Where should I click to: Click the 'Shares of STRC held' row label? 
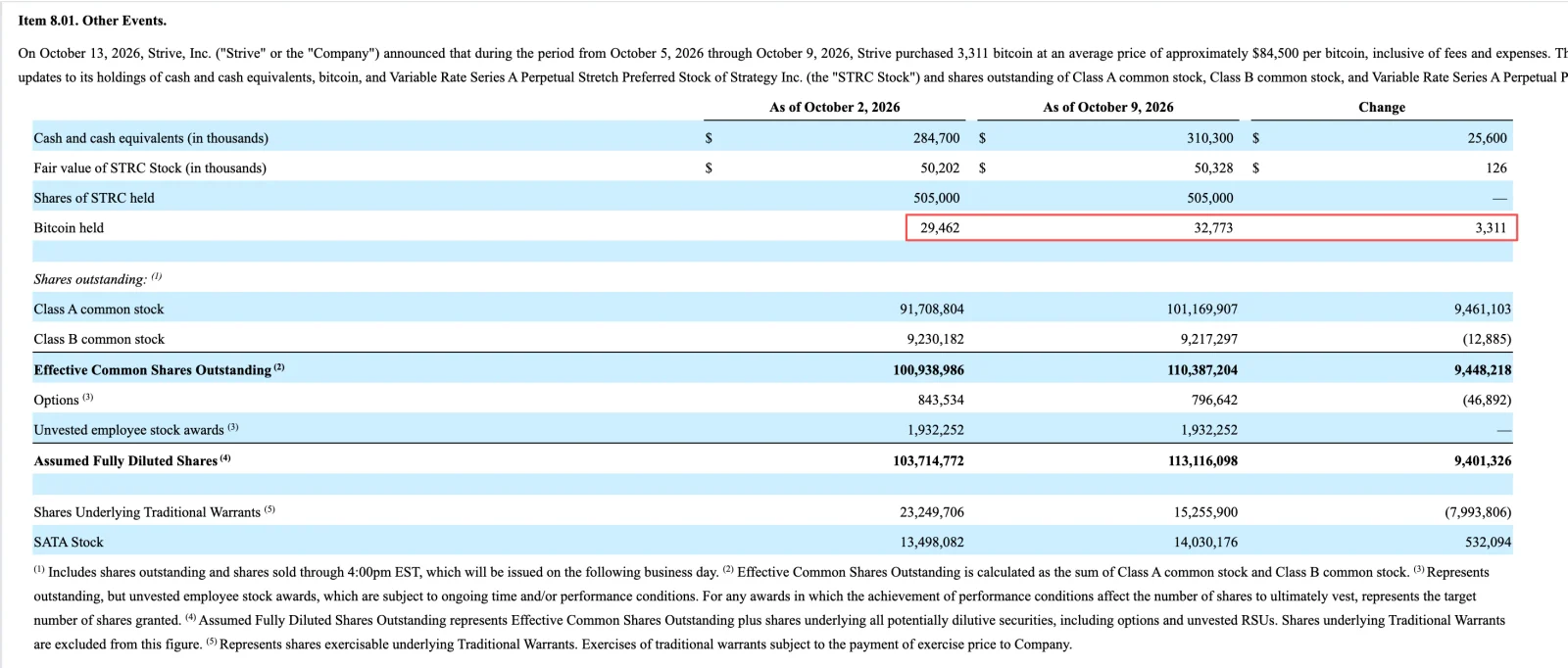point(94,198)
